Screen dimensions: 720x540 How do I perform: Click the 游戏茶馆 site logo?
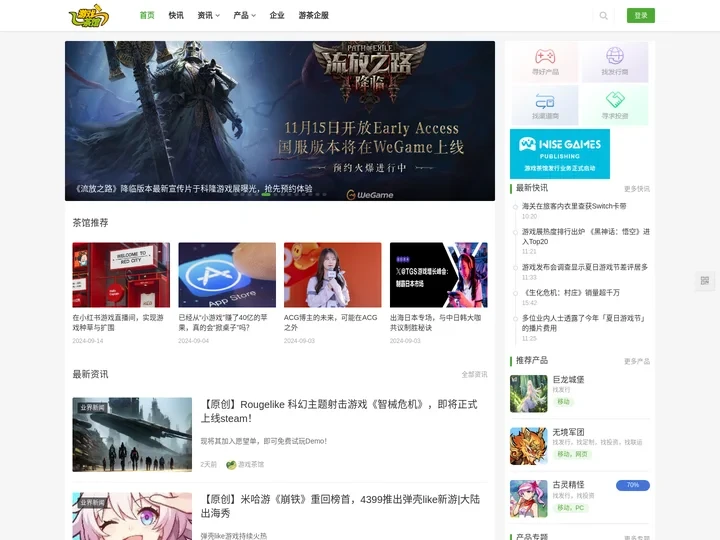[89, 16]
